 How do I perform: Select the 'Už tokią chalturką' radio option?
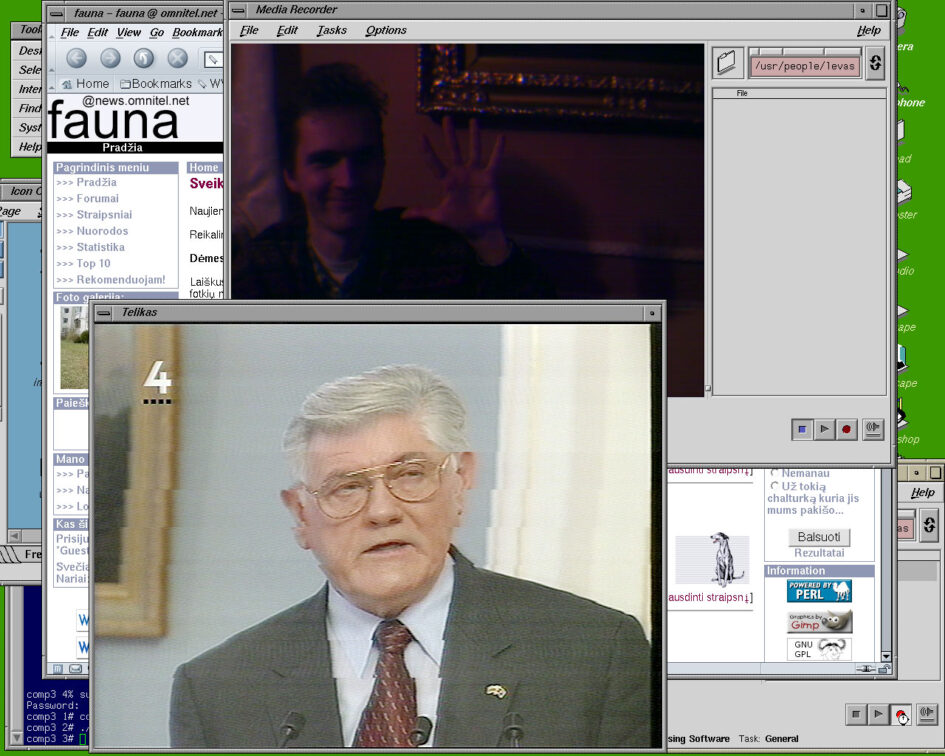click(x=775, y=486)
